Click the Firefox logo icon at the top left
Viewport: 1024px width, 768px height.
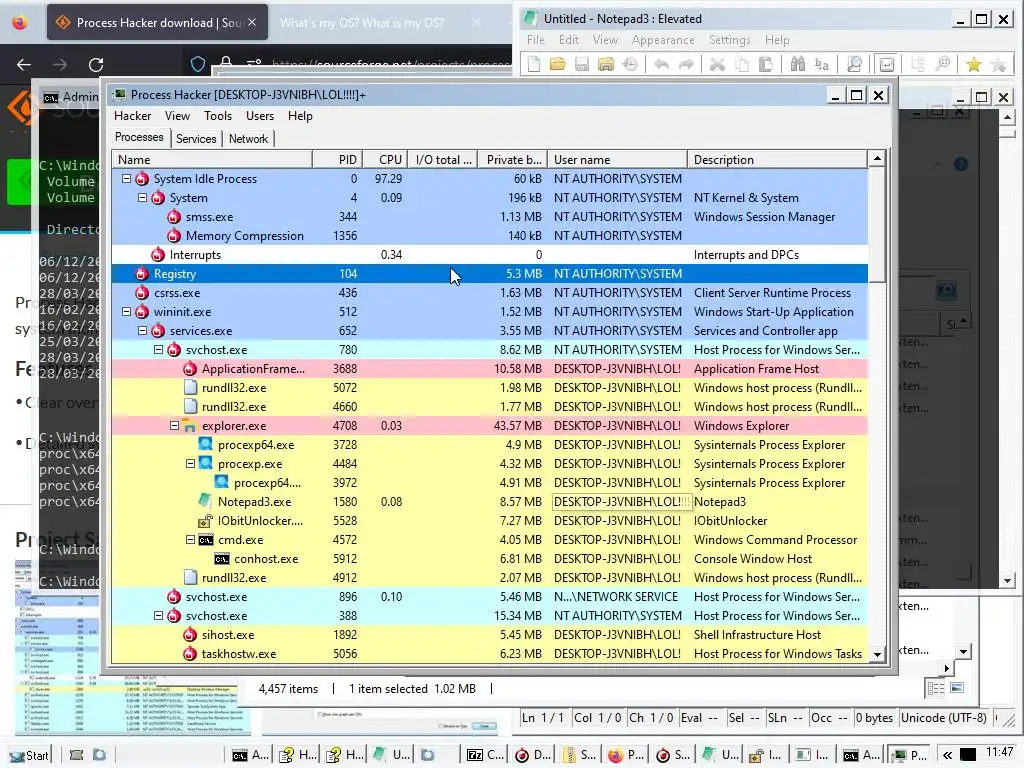point(20,22)
